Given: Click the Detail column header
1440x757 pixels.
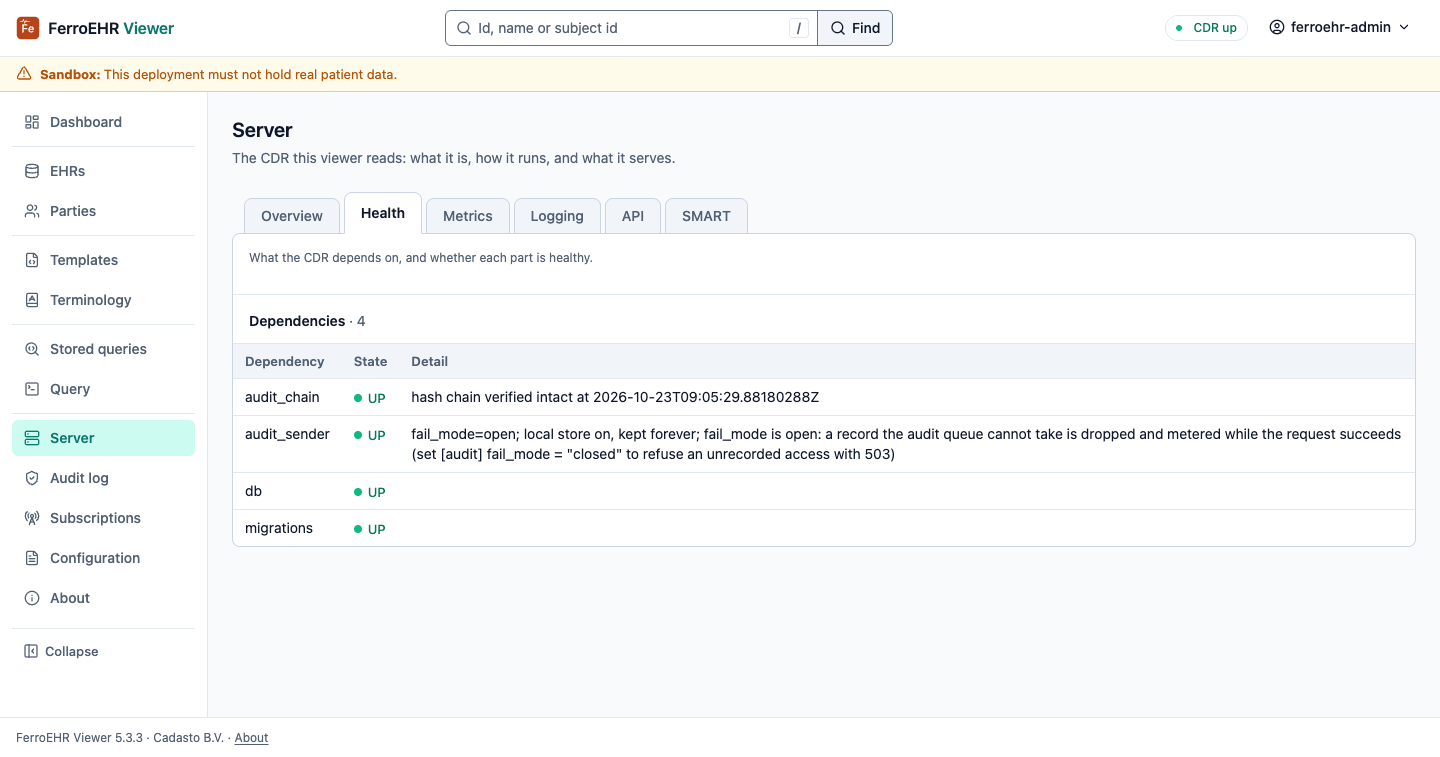Looking at the screenshot, I should click(x=430, y=361).
